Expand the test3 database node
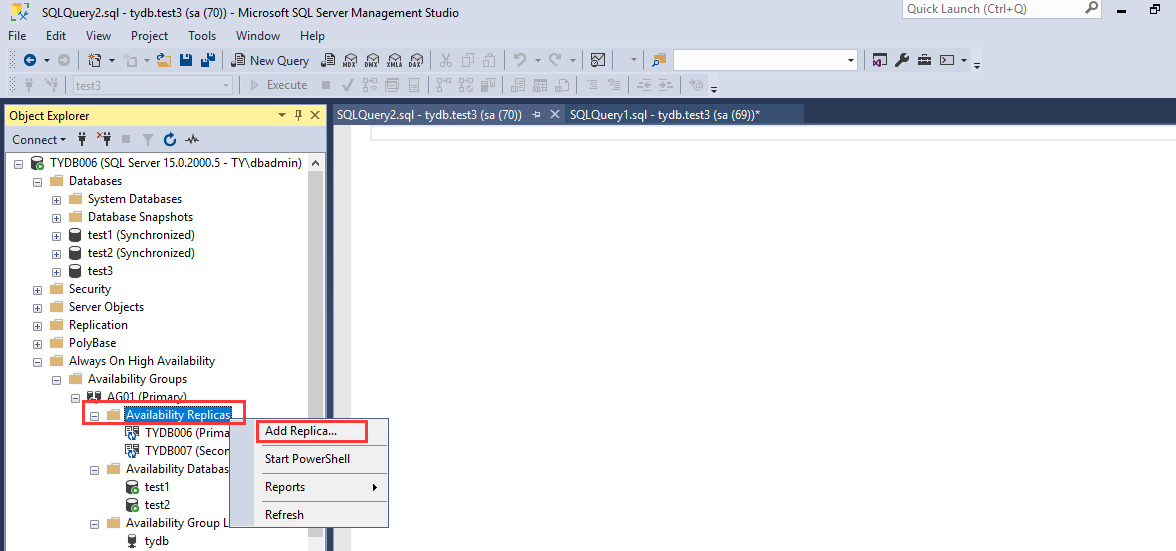Image resolution: width=1176 pixels, height=551 pixels. point(56,271)
